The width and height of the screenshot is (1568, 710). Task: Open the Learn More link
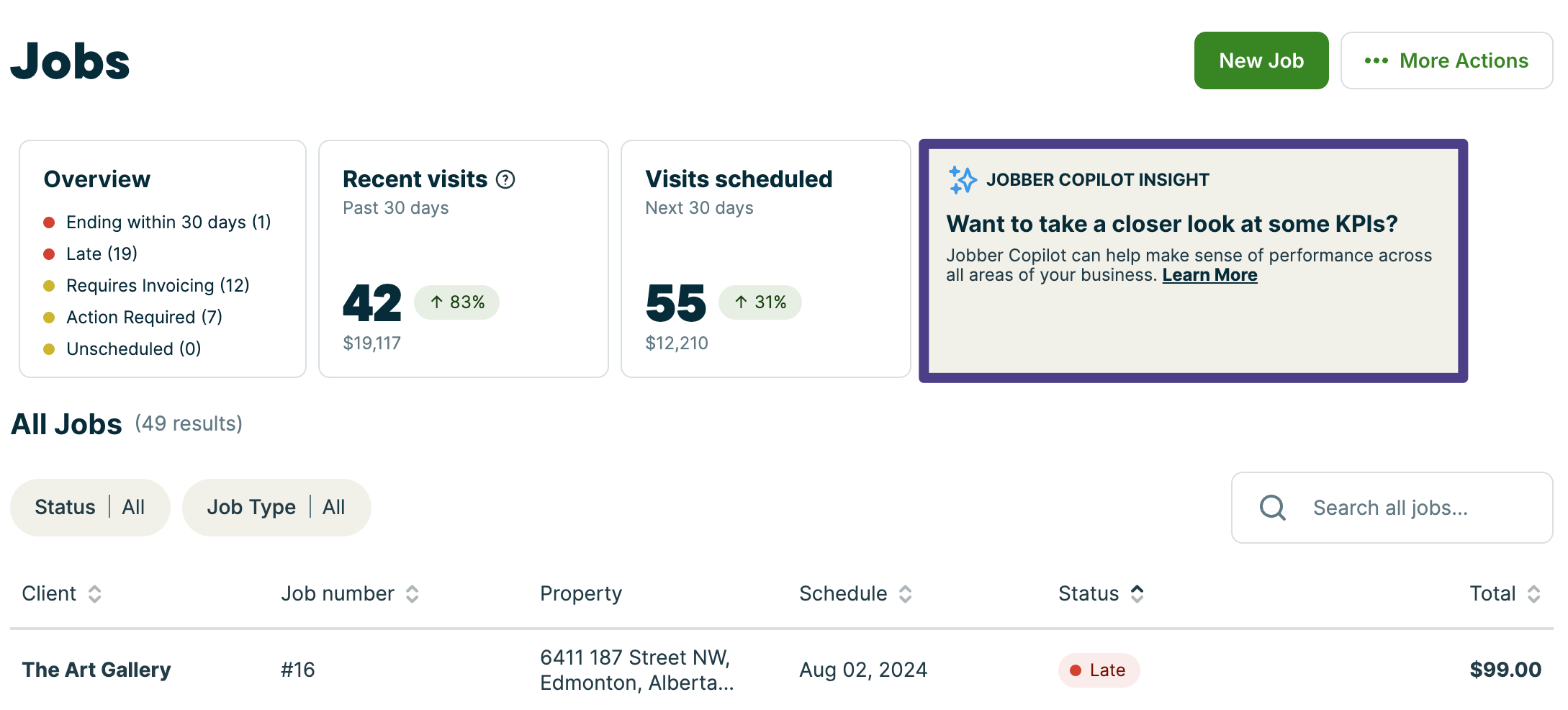[1209, 274]
